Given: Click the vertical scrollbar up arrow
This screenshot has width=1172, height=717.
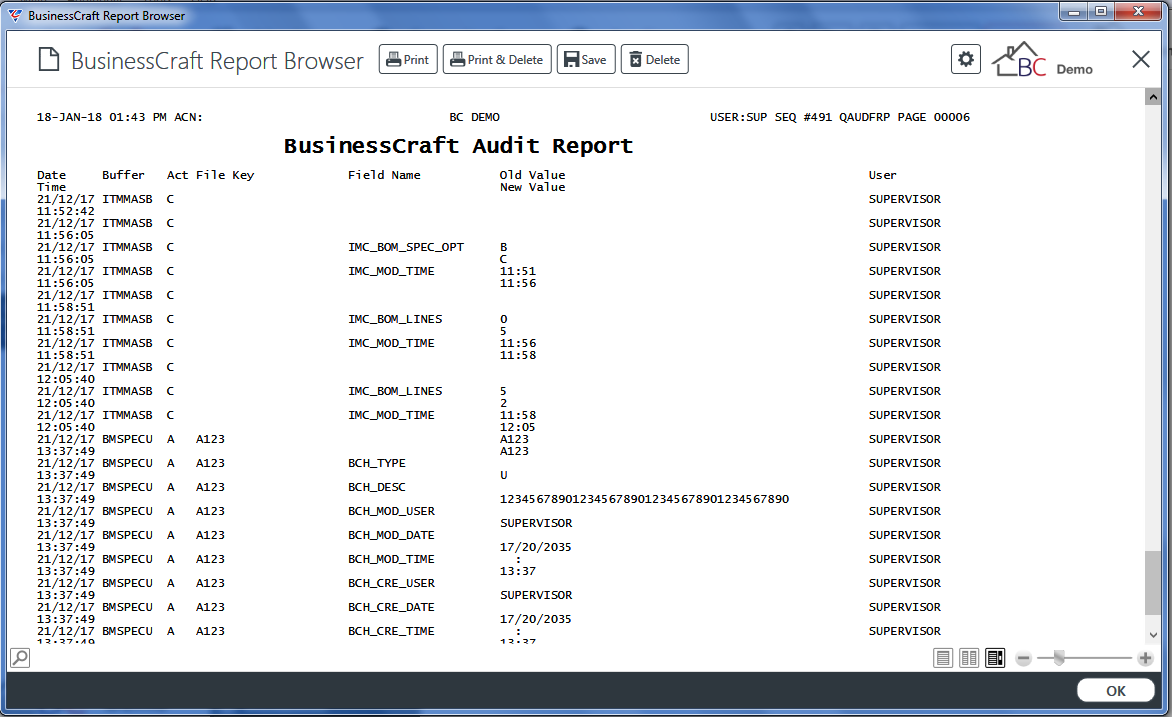Looking at the screenshot, I should pyautogui.click(x=1153, y=97).
